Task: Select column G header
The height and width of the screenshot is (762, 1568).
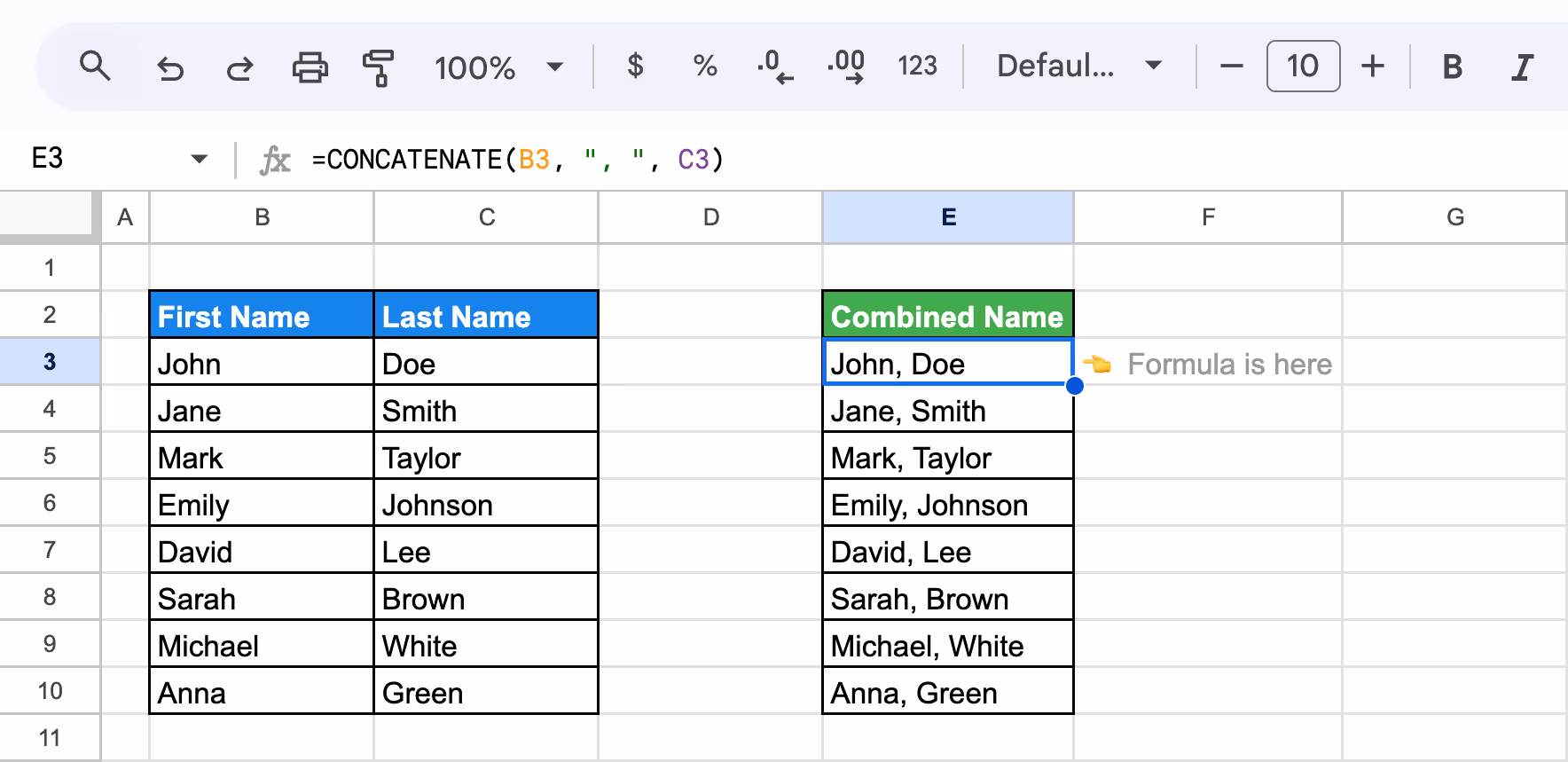Action: pyautogui.click(x=1454, y=217)
